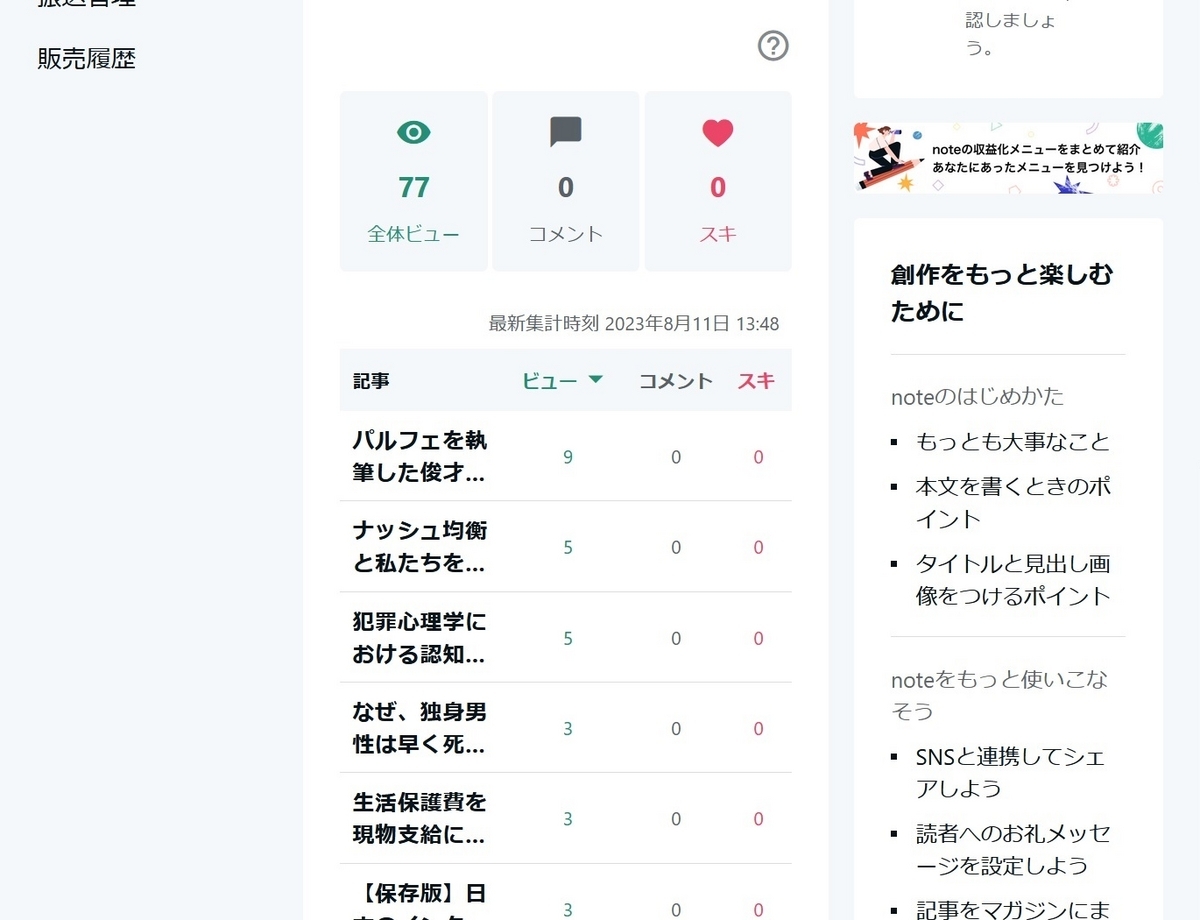Screen dimensions: 1200x920
Task: Open article ナッシュ均衡と私たちを
Action: 420,547
